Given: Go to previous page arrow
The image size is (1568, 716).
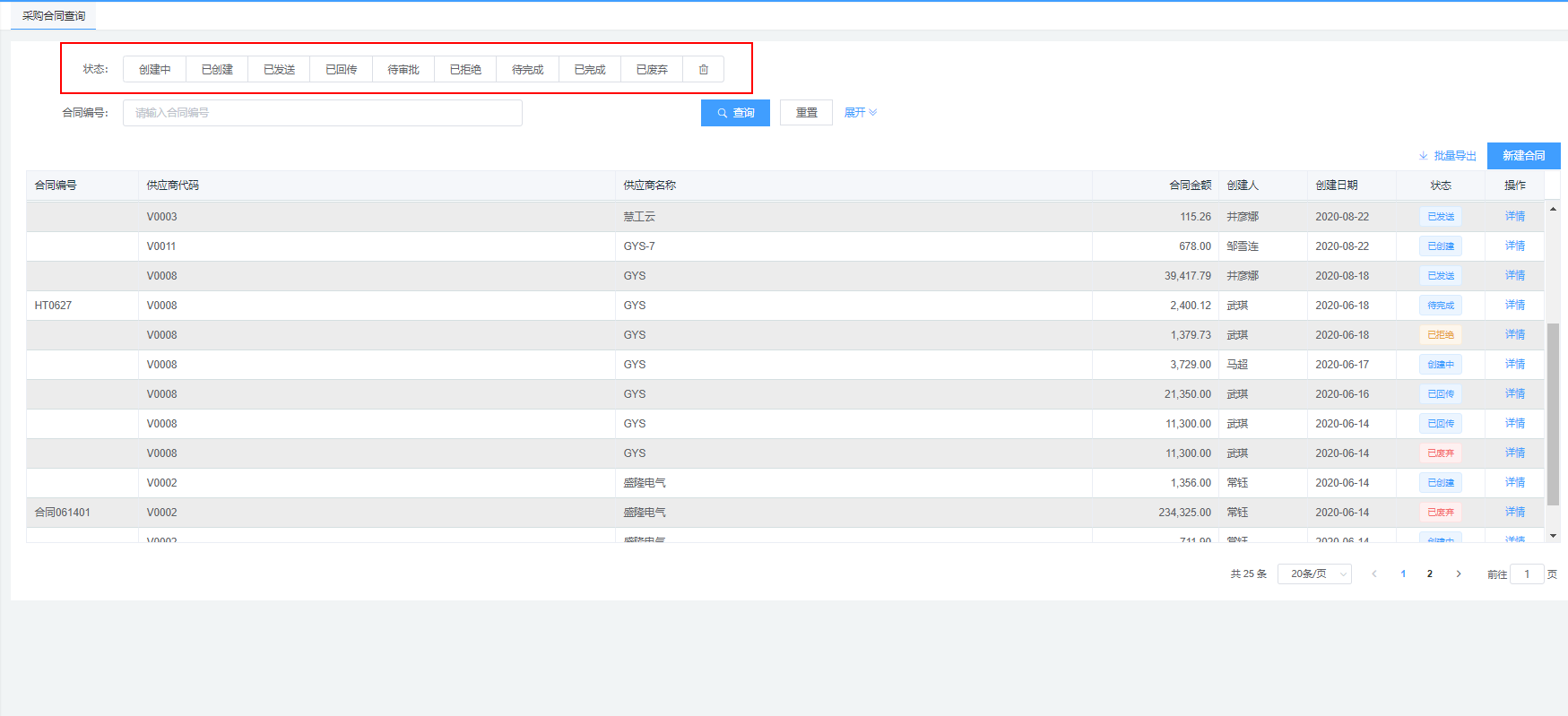Looking at the screenshot, I should coord(1374,574).
